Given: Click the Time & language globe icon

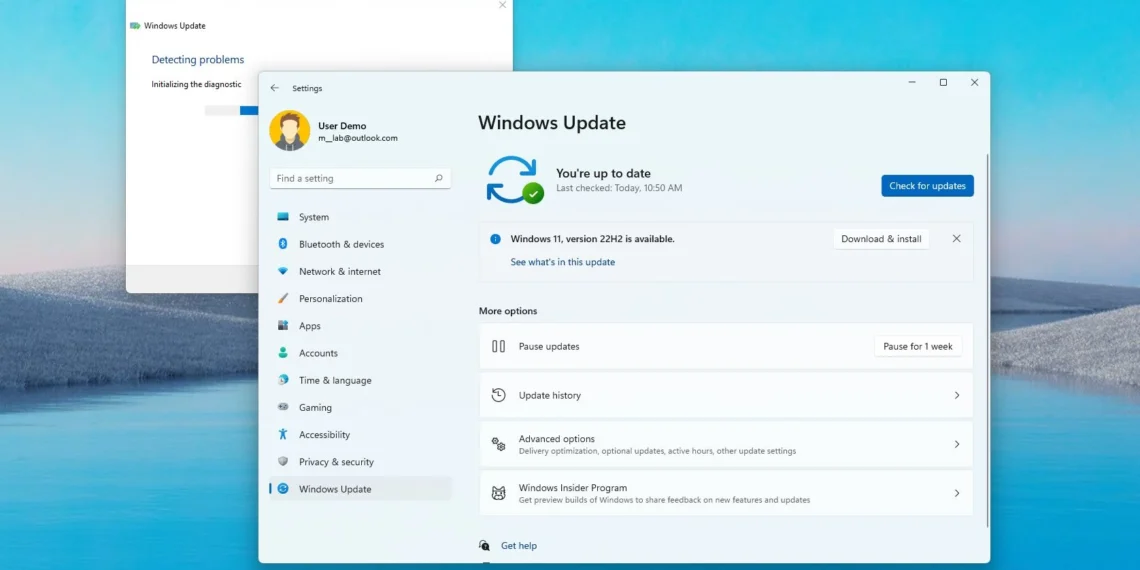Looking at the screenshot, I should pyautogui.click(x=283, y=380).
